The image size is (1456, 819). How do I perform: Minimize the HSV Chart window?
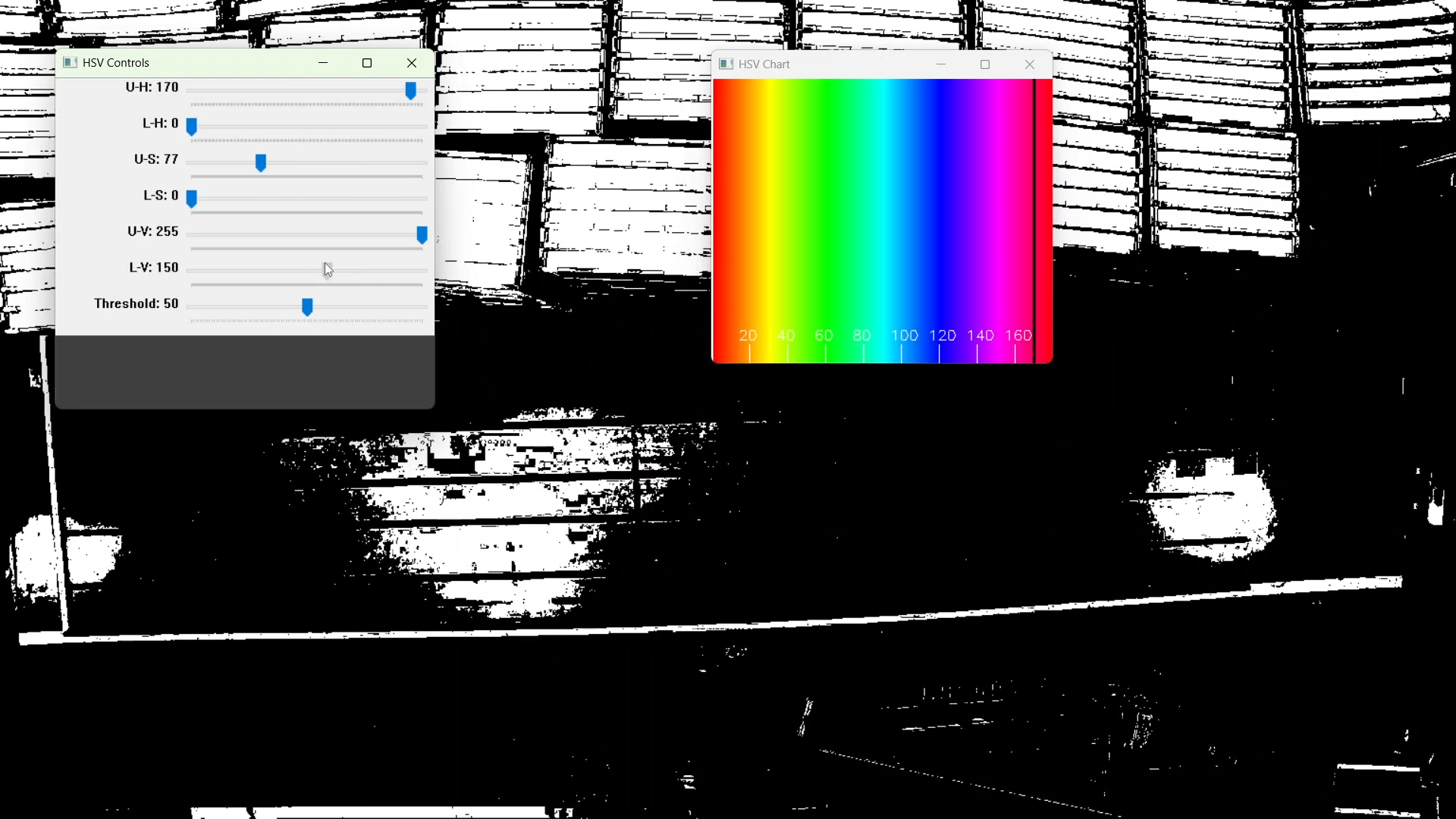941,64
